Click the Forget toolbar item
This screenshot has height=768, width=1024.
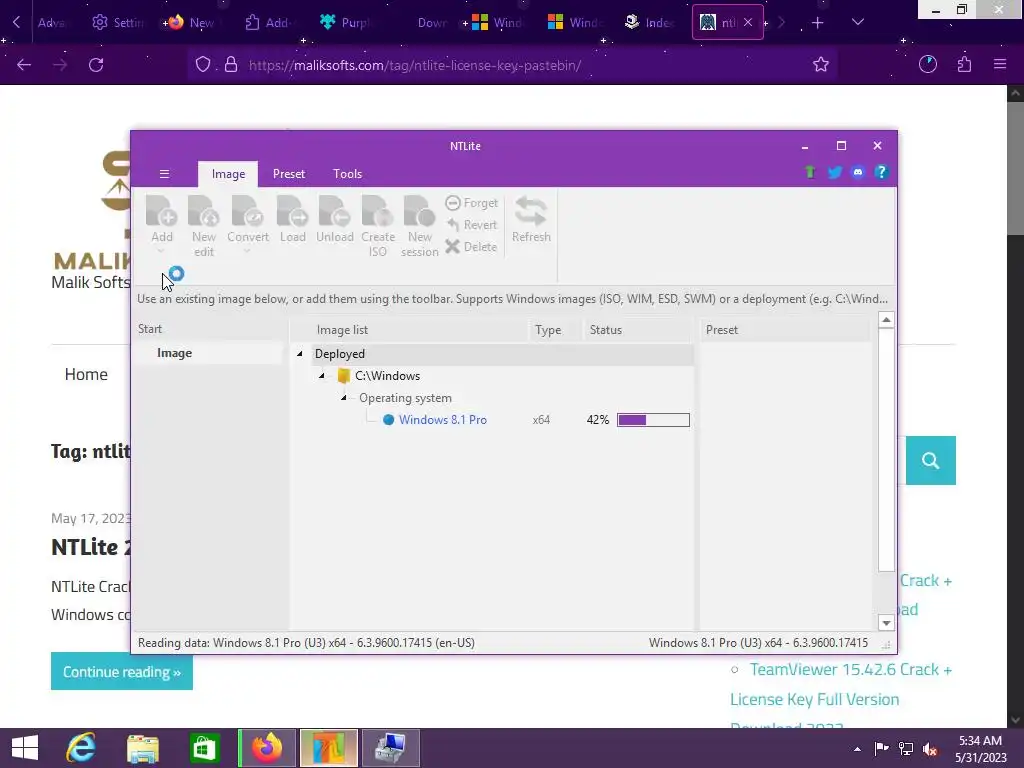pyautogui.click(x=472, y=203)
